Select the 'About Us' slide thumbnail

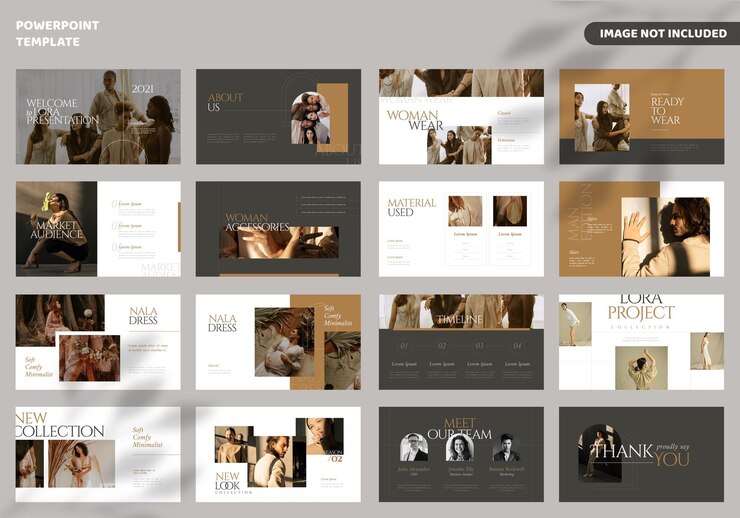(278, 117)
